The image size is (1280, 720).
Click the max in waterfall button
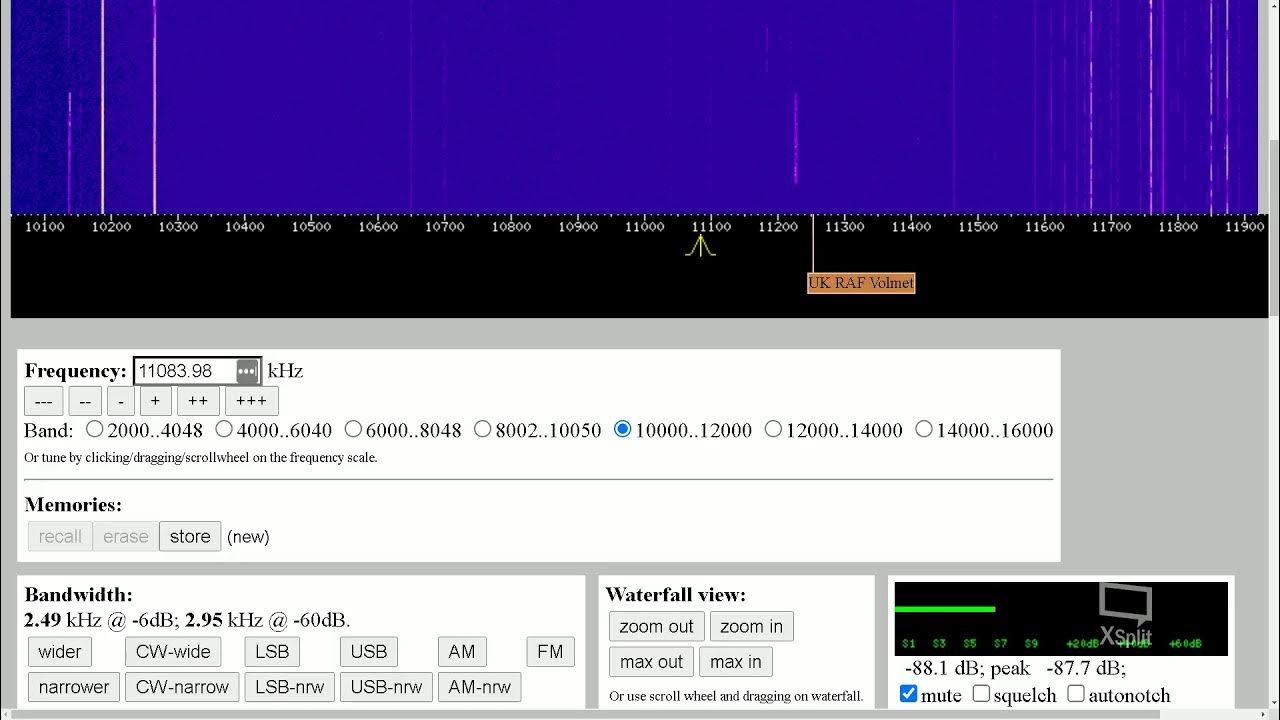coord(736,662)
